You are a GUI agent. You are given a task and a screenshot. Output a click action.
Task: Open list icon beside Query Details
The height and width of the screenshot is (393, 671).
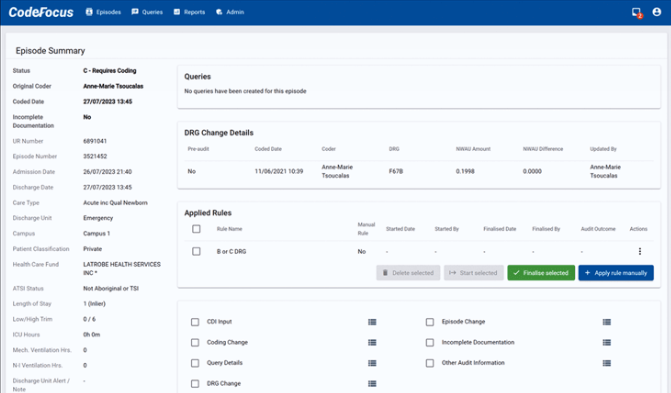372,363
